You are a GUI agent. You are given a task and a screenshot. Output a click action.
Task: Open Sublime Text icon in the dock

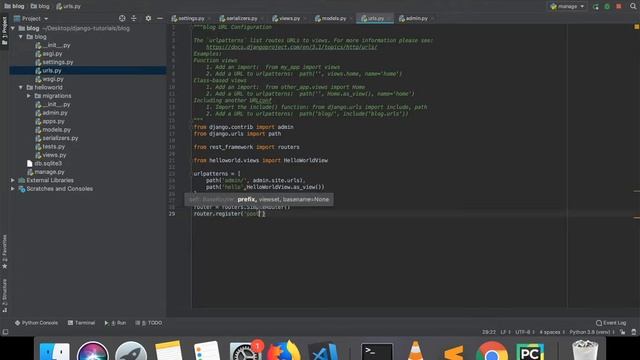click(453, 351)
